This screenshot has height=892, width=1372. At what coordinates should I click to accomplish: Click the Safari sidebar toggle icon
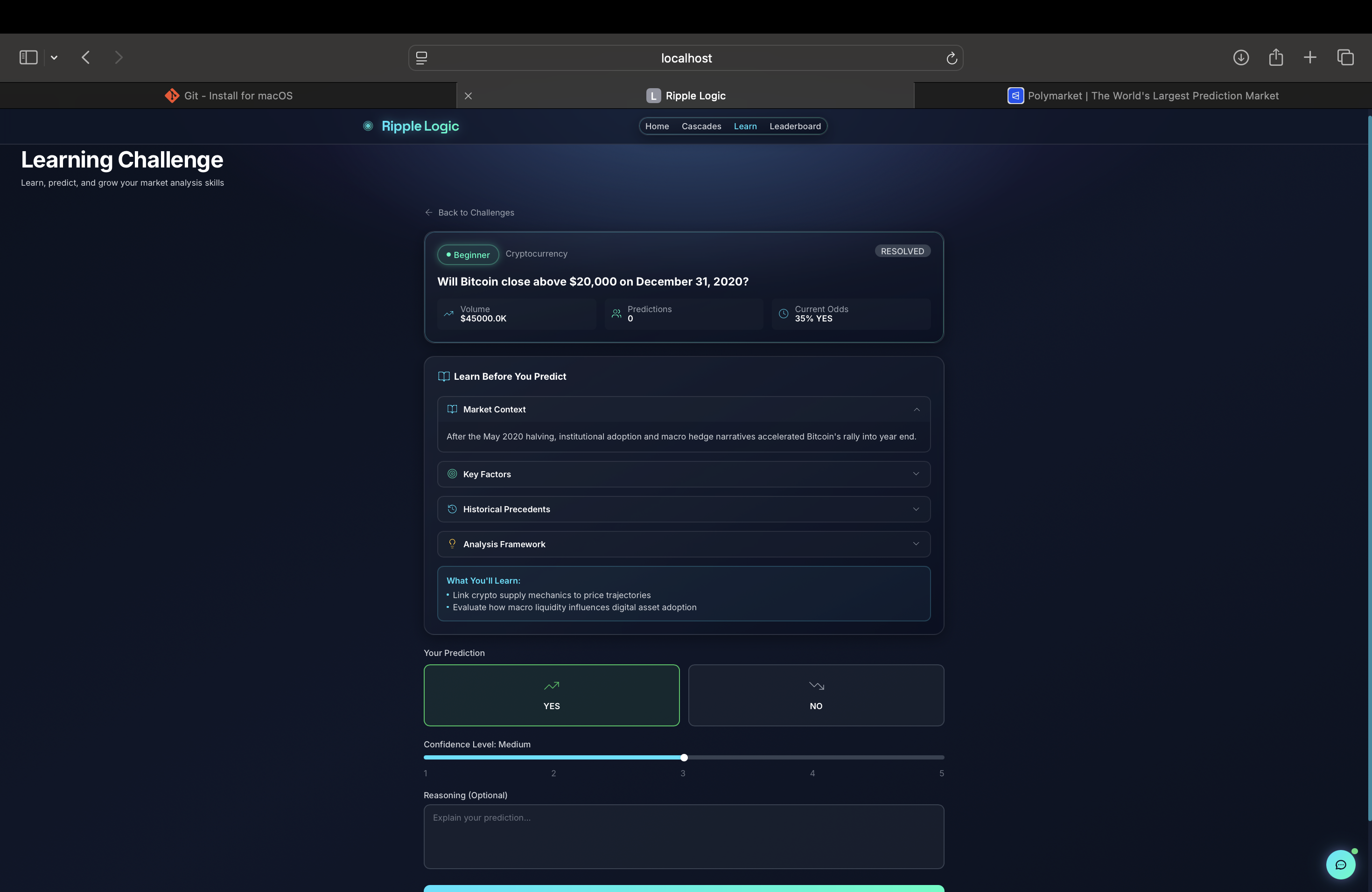point(28,58)
